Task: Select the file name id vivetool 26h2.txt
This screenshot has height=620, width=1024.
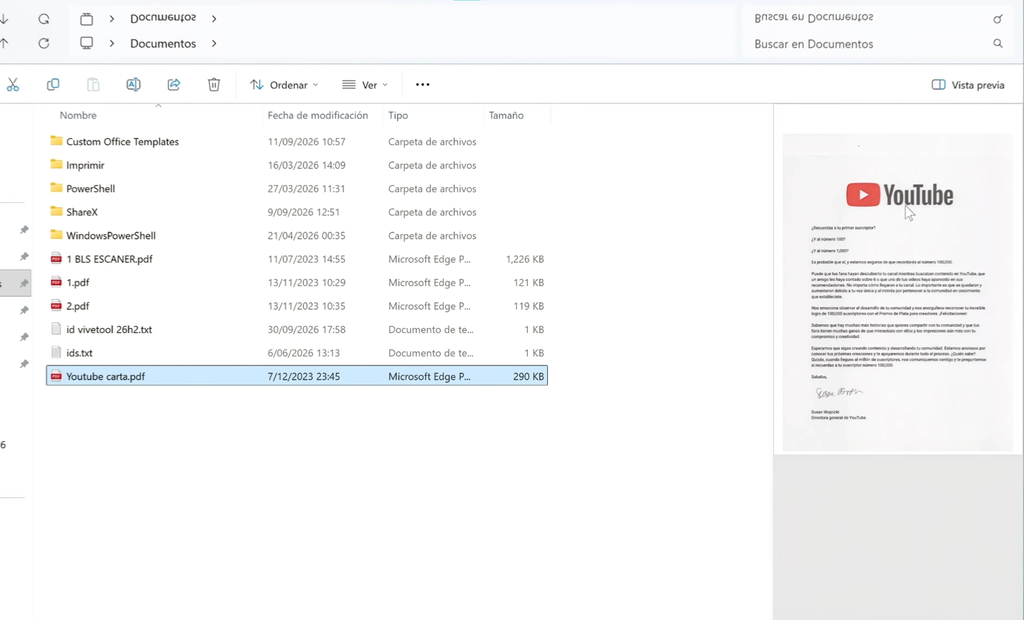Action: pyautogui.click(x=109, y=329)
